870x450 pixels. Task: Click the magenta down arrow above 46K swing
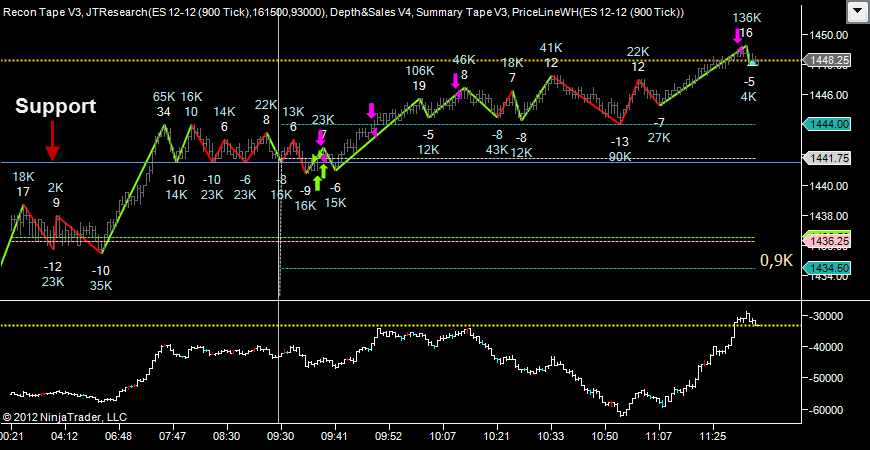456,81
